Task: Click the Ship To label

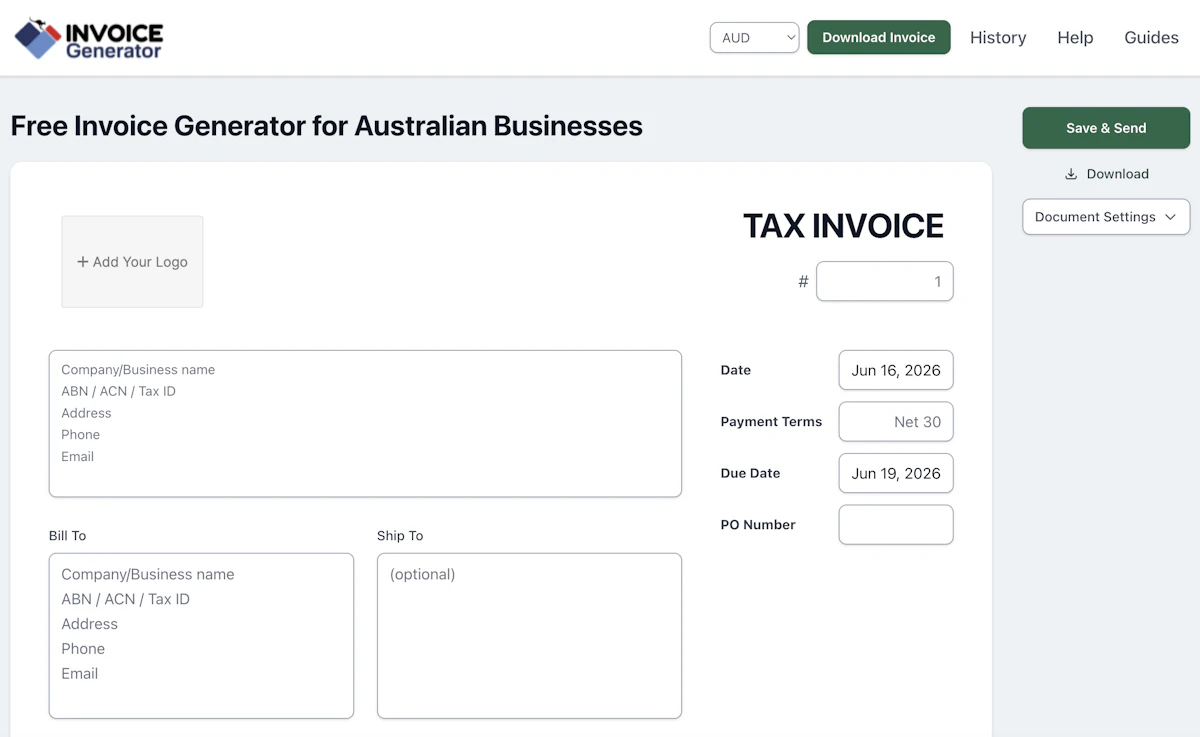Action: (400, 536)
